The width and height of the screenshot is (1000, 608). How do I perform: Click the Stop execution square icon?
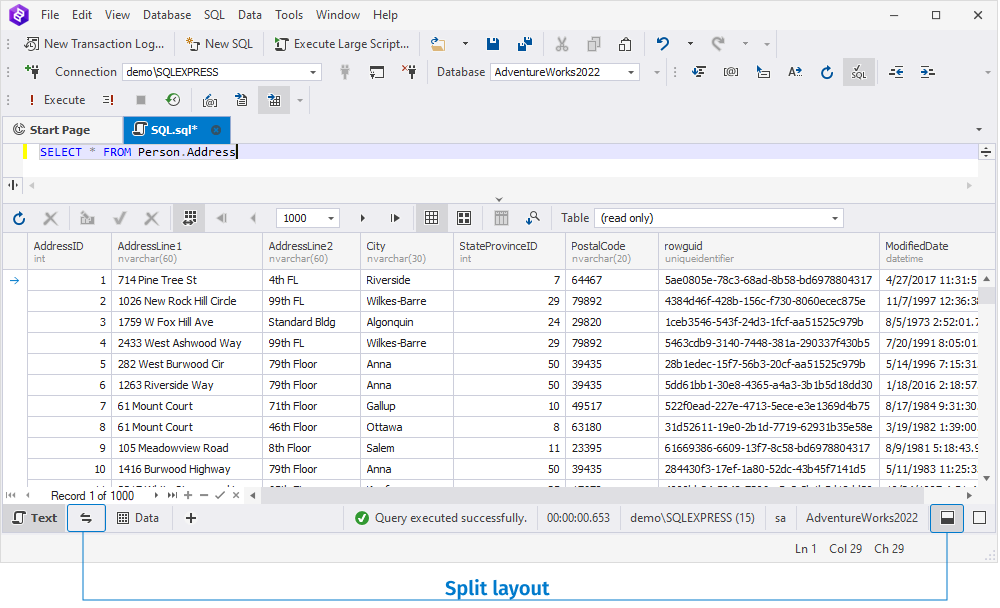[x=141, y=100]
